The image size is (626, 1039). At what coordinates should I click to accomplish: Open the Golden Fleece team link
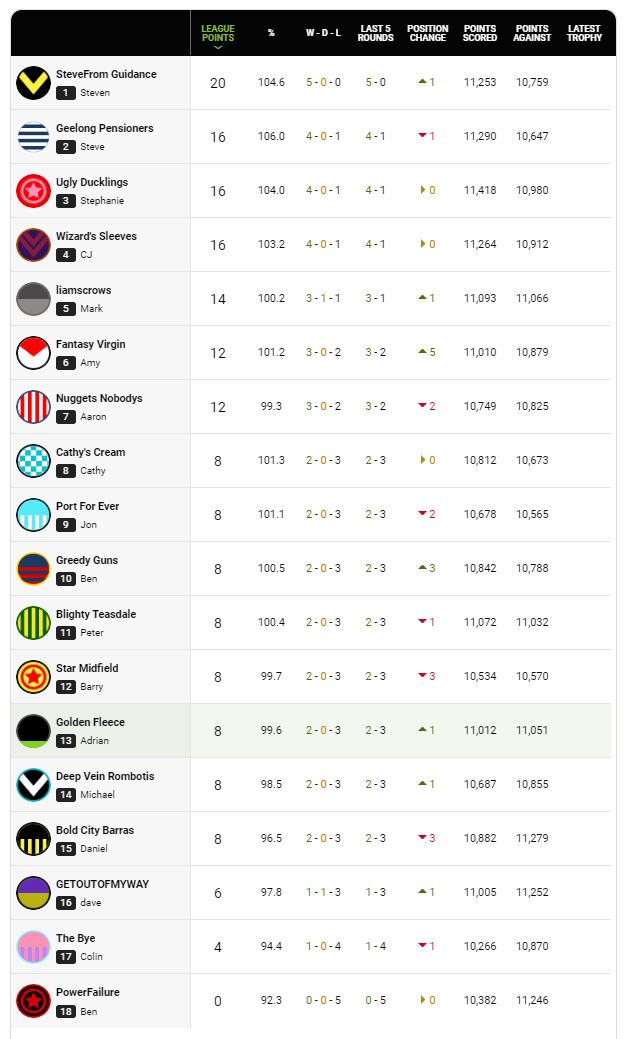click(x=90, y=722)
